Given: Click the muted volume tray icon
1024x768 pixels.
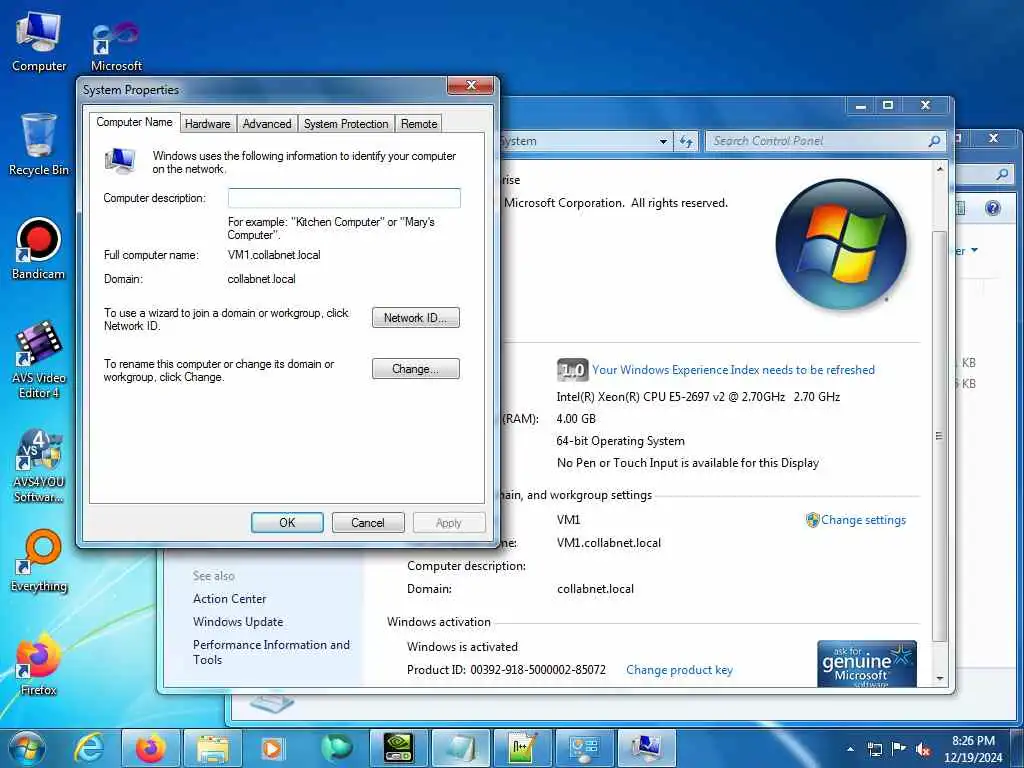Looking at the screenshot, I should tap(923, 749).
